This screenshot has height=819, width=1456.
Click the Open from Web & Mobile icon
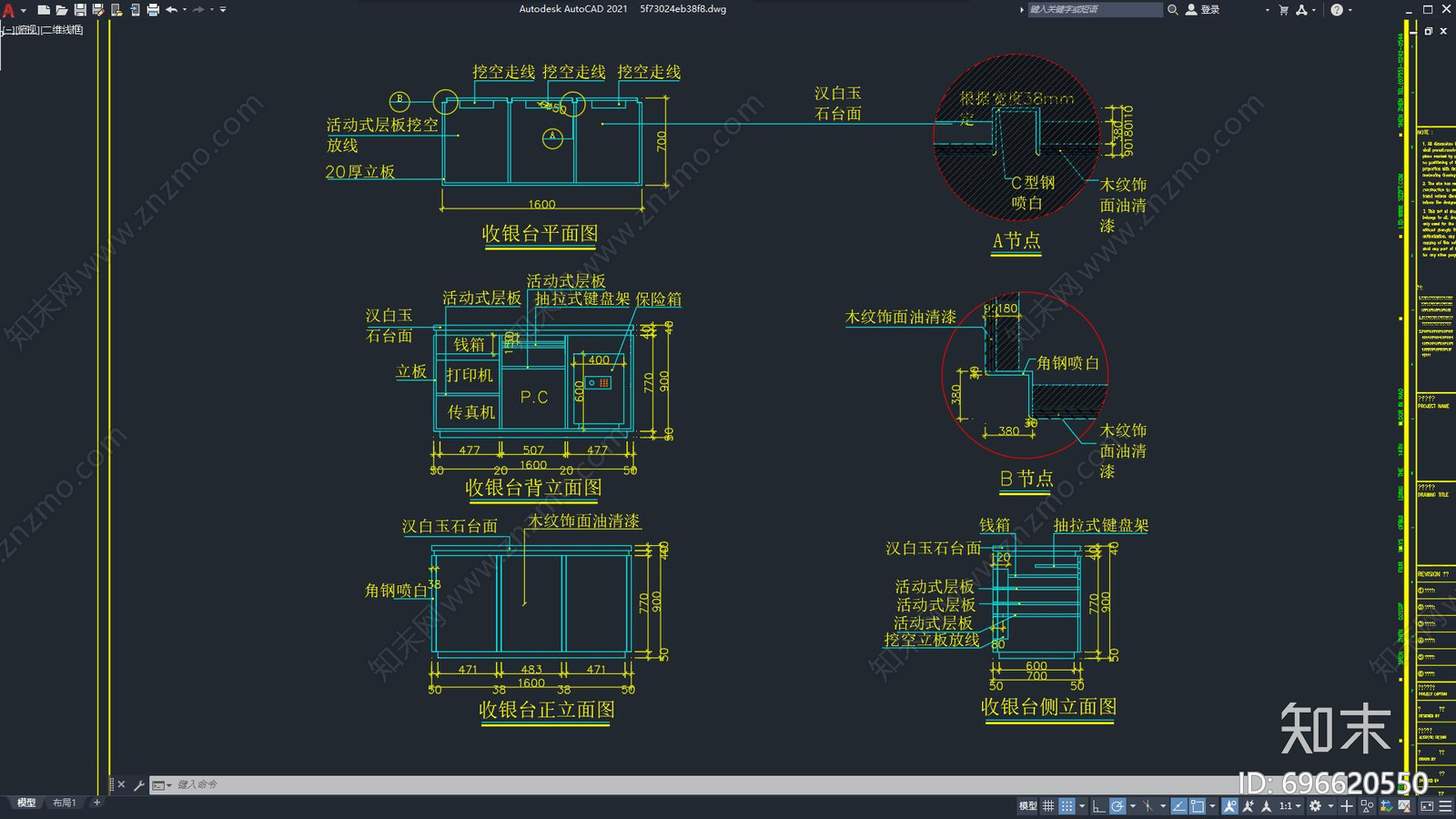(x=116, y=10)
